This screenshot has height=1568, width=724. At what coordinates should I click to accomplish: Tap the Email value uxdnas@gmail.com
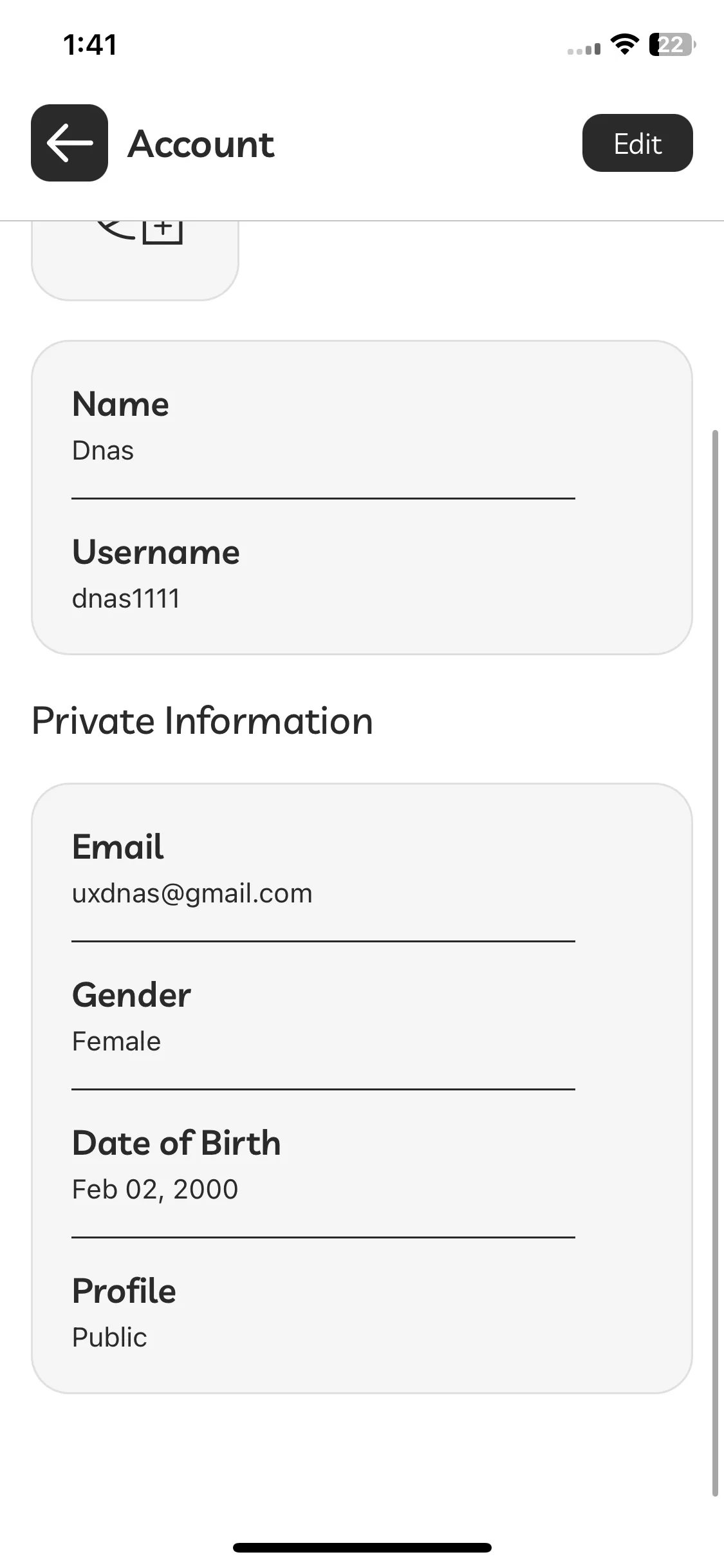click(x=192, y=893)
